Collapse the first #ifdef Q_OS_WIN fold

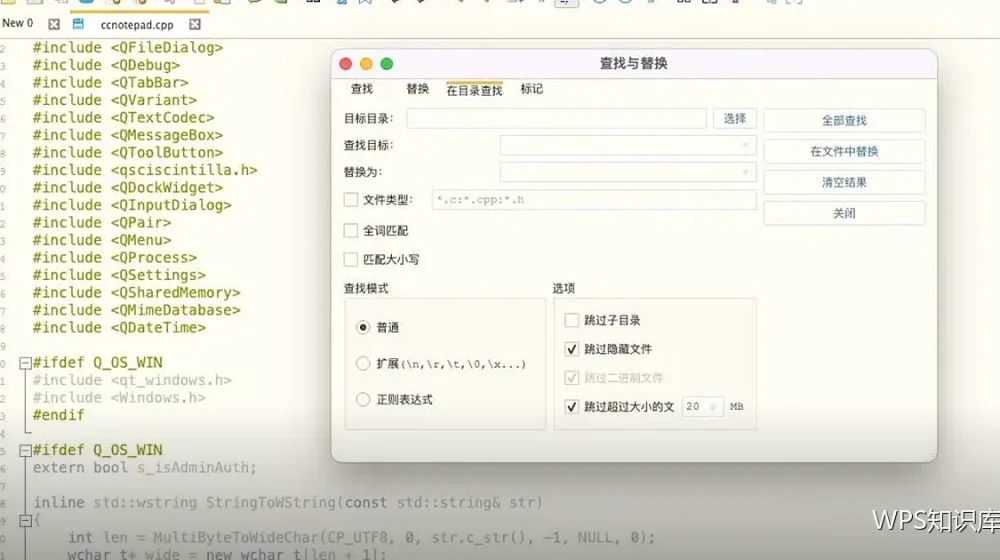(x=26, y=364)
